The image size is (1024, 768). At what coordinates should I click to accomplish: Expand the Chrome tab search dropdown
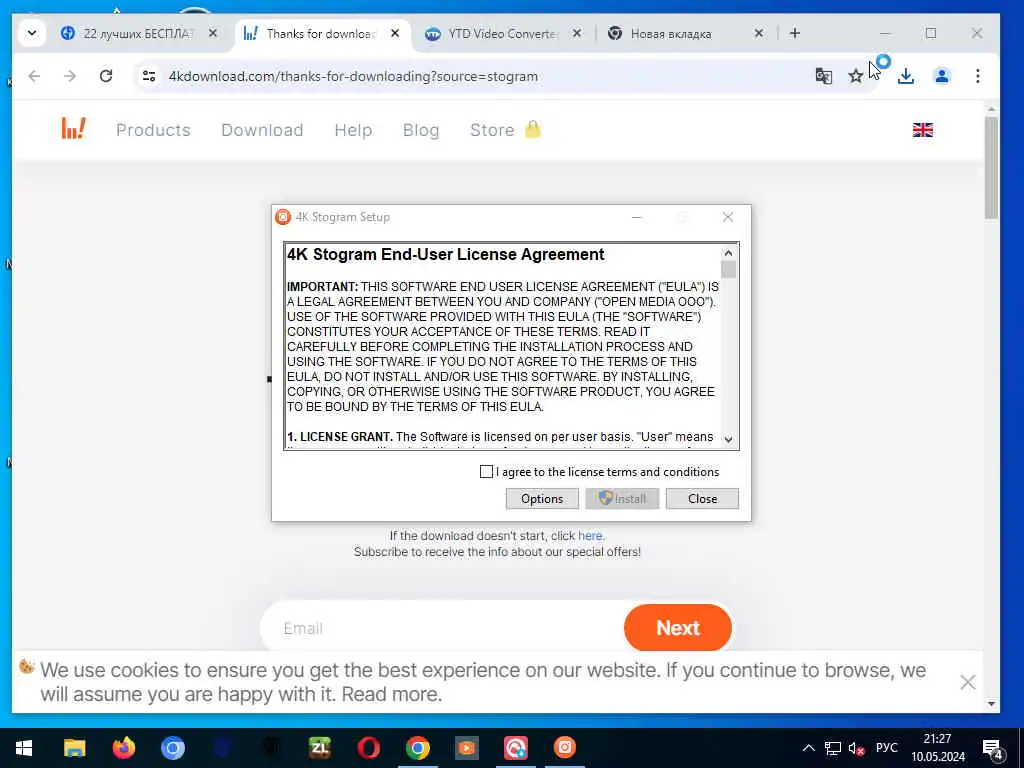(x=31, y=33)
